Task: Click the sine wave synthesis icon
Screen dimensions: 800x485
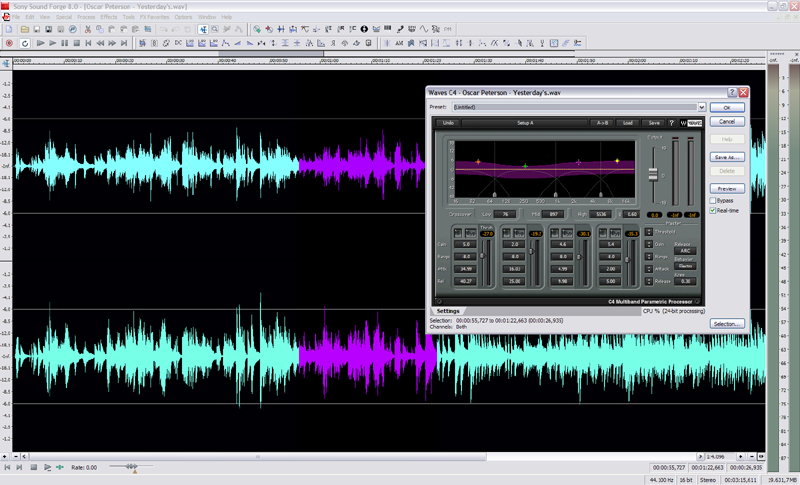Action: pyautogui.click(x=423, y=30)
